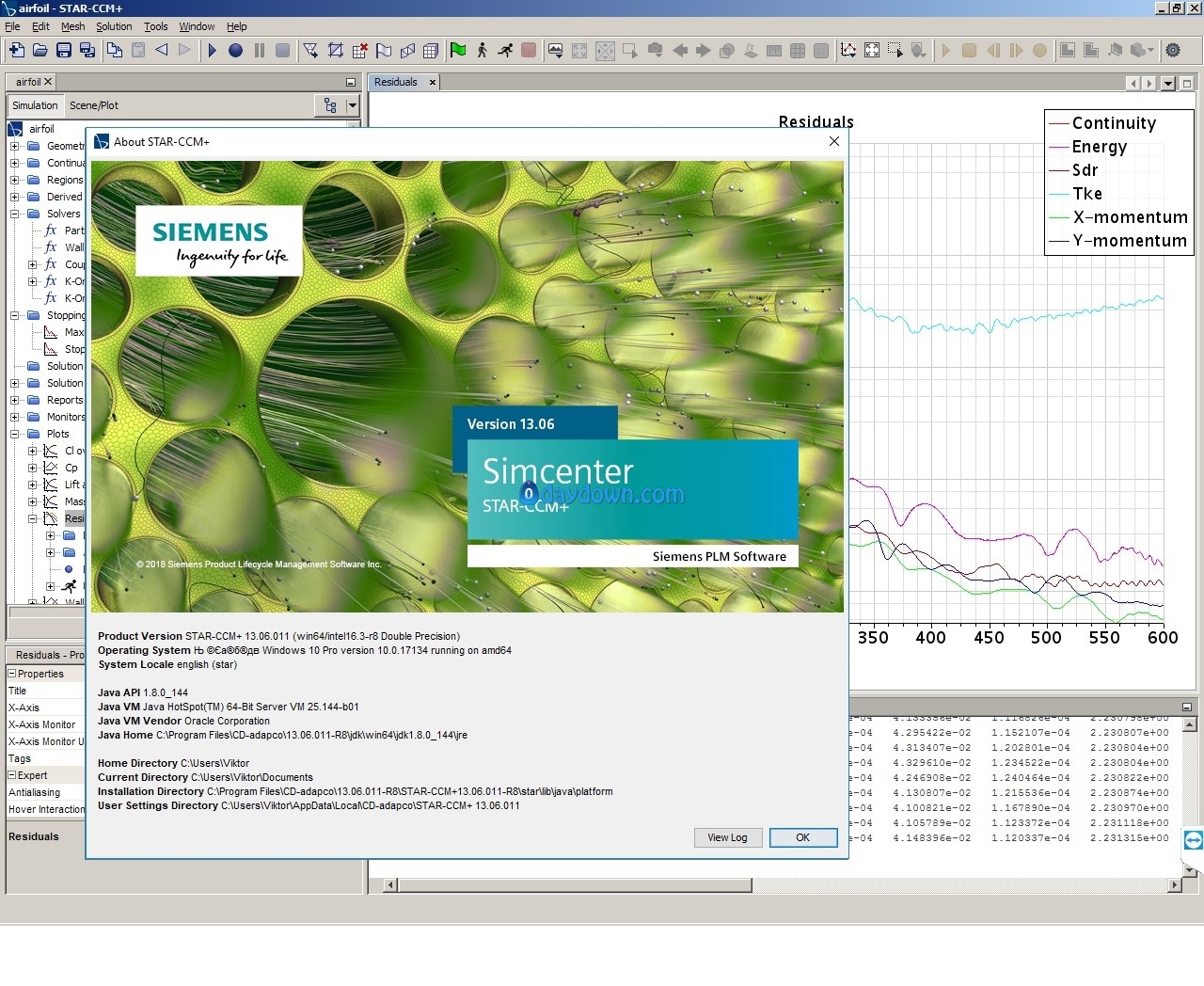The height and width of the screenshot is (986, 1204).
Task: Click the Copy toolbar icon
Action: [x=115, y=50]
